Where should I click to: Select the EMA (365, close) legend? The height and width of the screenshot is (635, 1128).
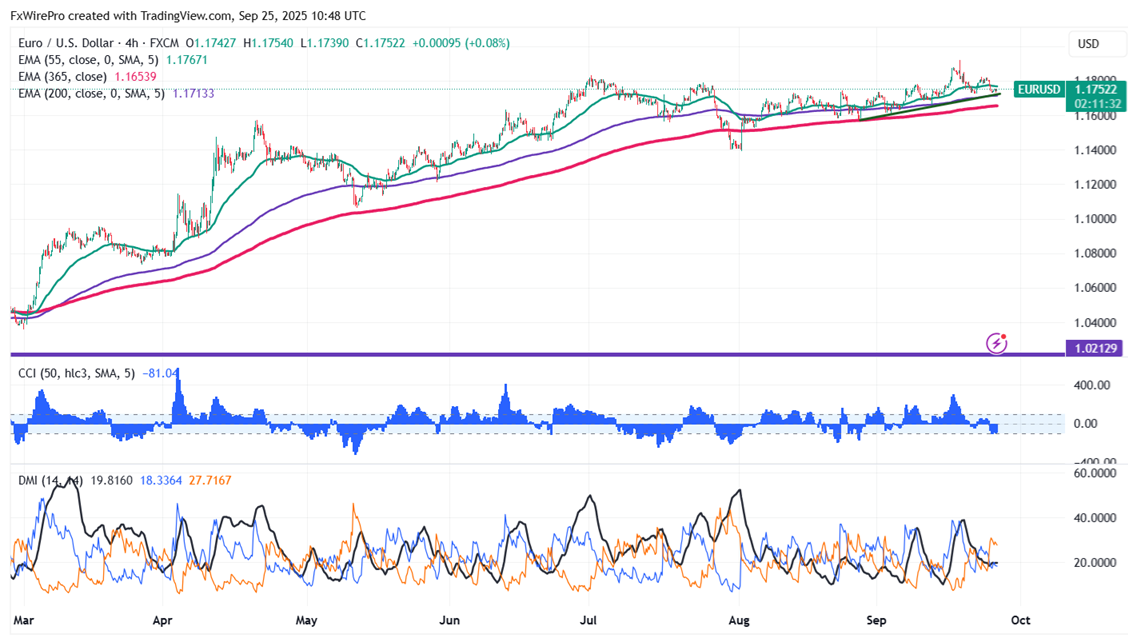pyautogui.click(x=63, y=76)
